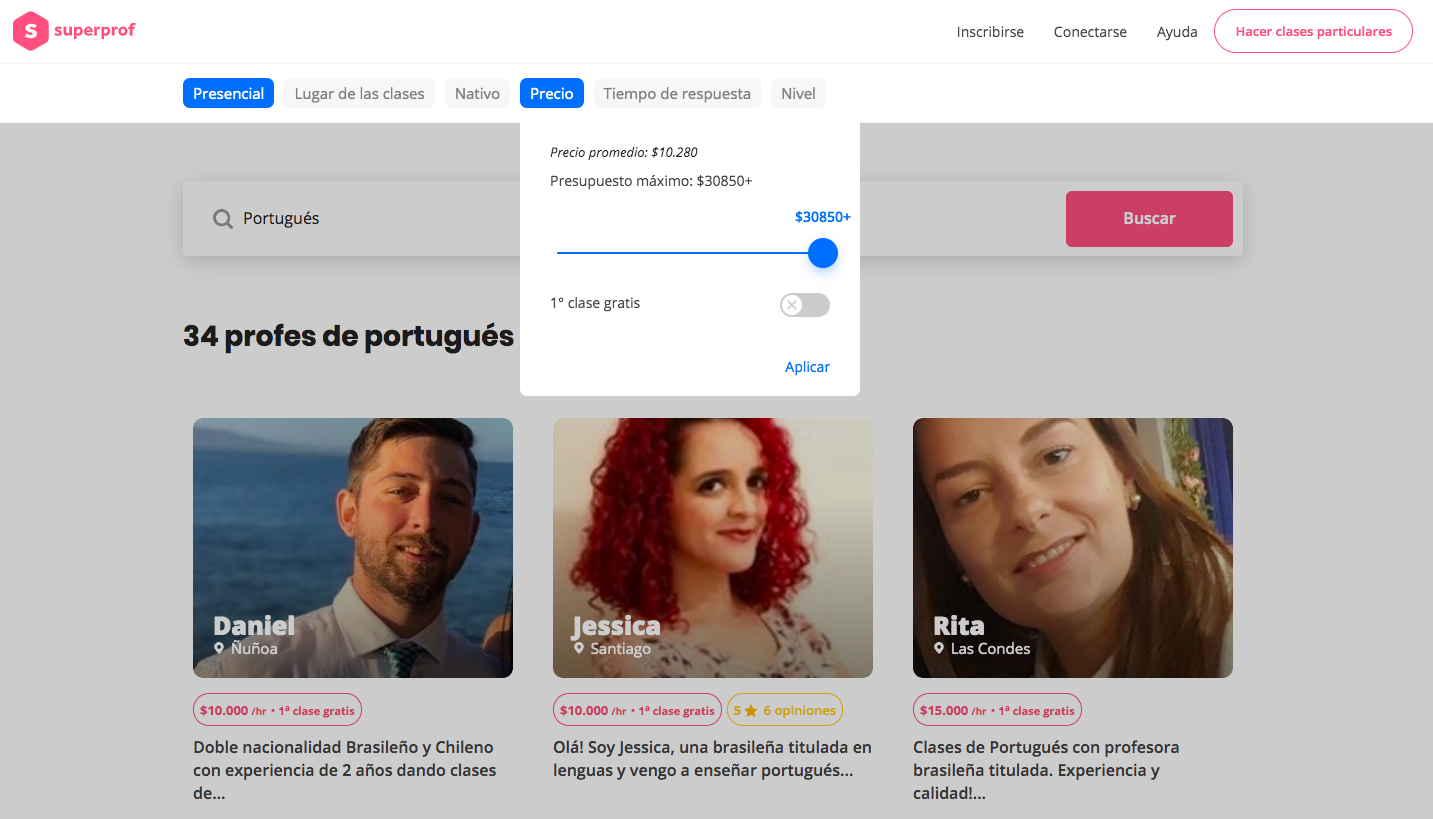Expand the Tiempo de respuesta filter

677,94
